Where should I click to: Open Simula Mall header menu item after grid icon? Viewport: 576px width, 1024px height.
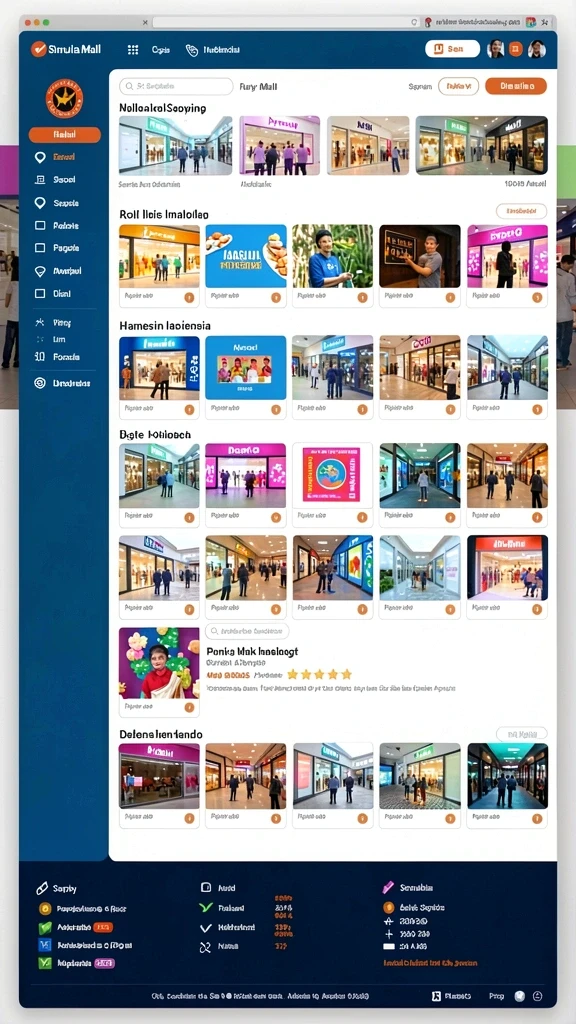[161, 50]
